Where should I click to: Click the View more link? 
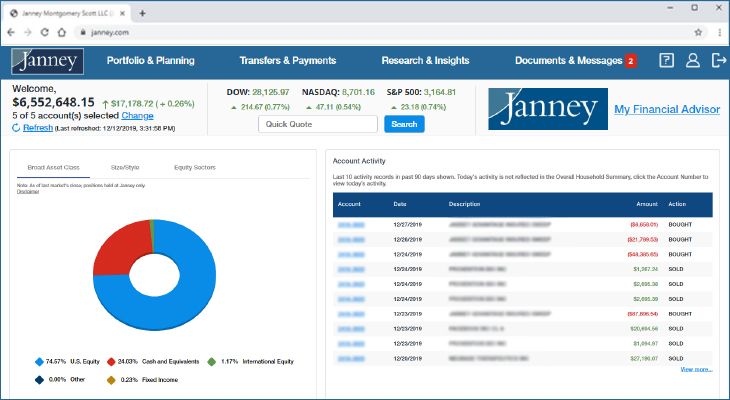[696, 369]
